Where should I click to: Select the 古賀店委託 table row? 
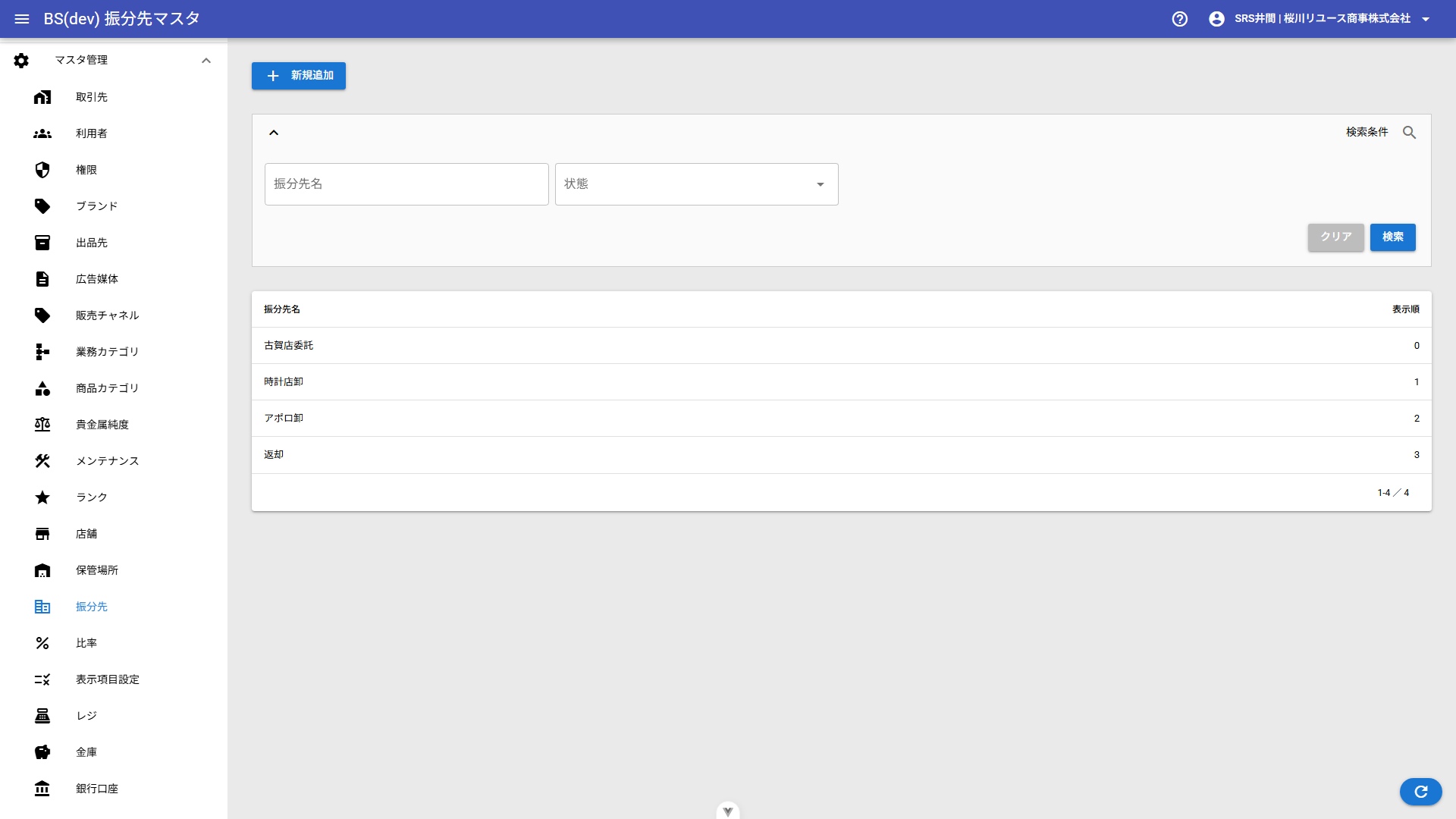pyautogui.click(x=842, y=346)
